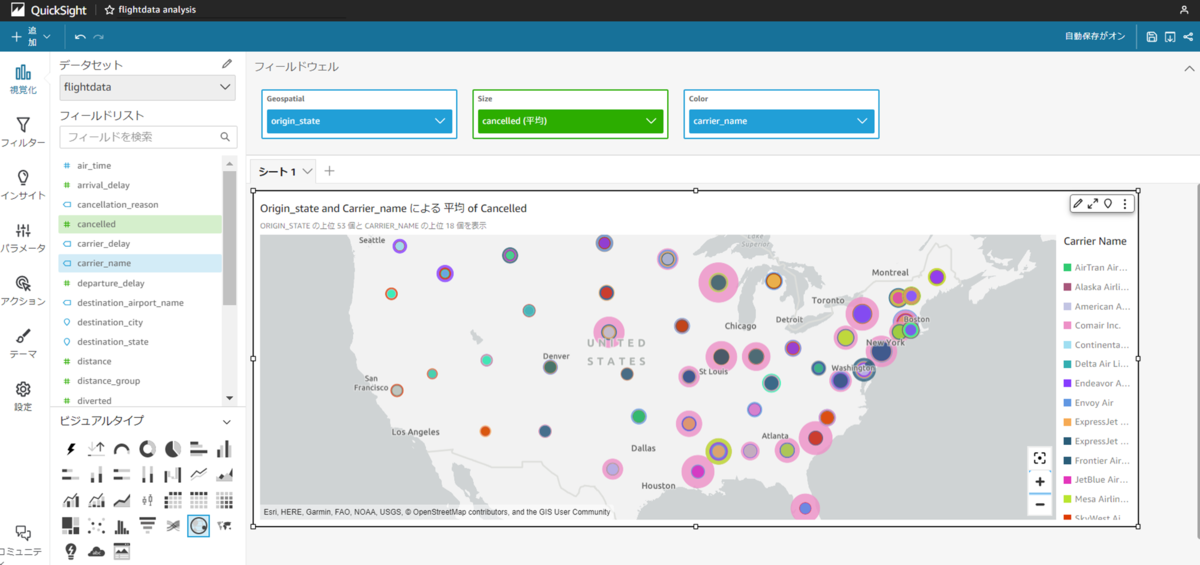The width and height of the screenshot is (1200, 565).
Task: Open the Parameters sidebar panel
Action: [x=22, y=237]
